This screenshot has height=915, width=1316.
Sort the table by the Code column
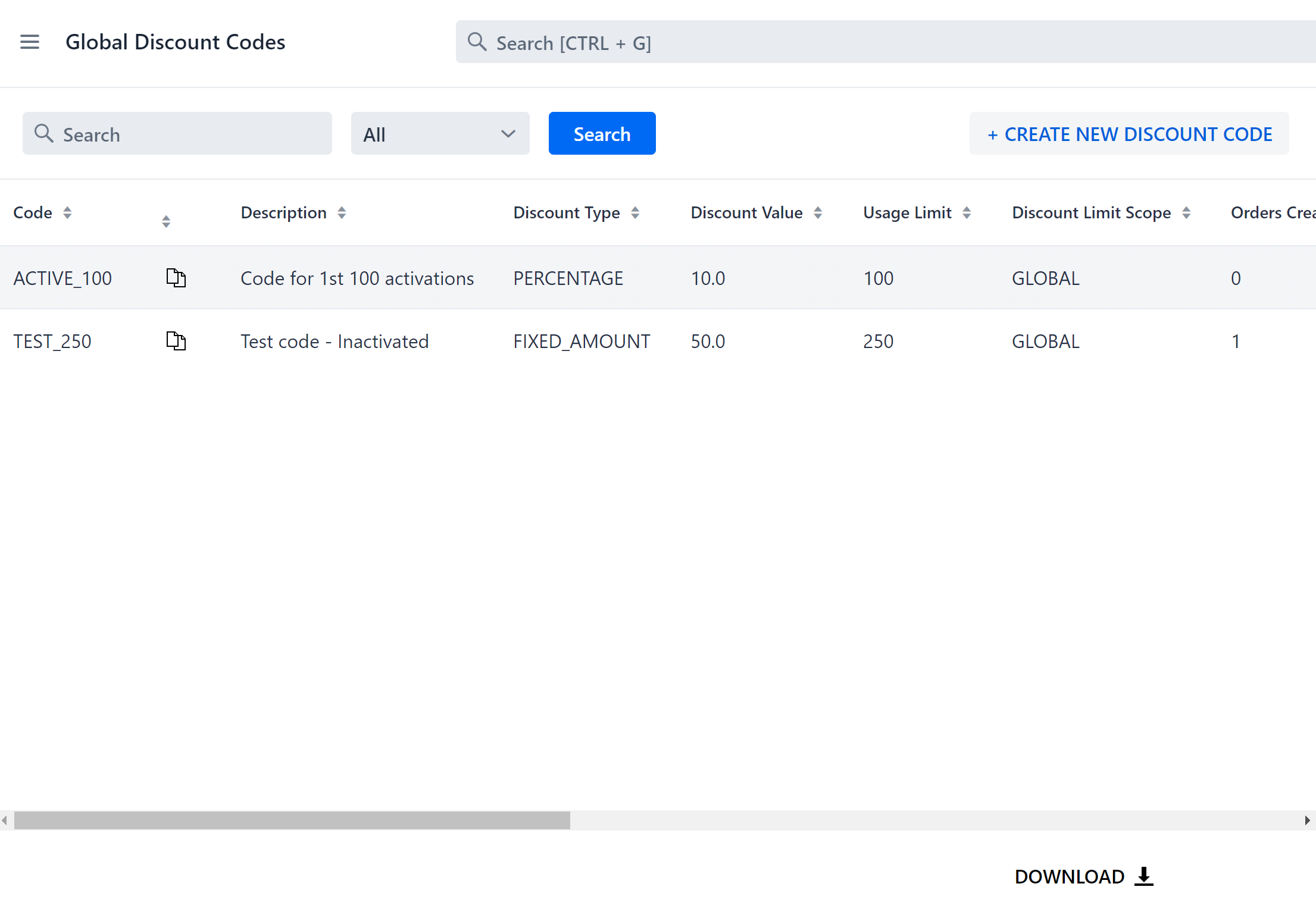67,212
